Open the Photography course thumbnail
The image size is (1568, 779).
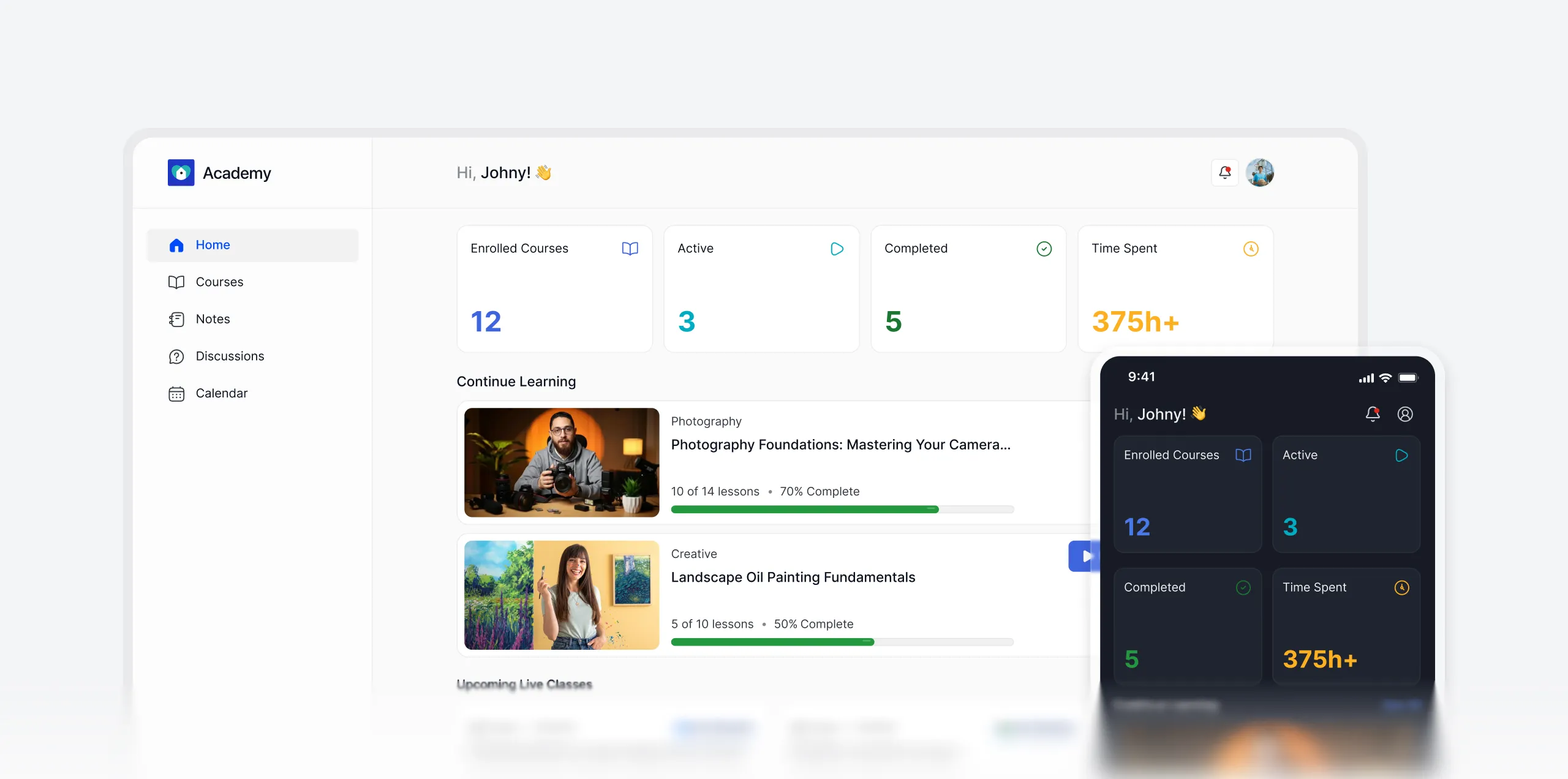coord(562,462)
